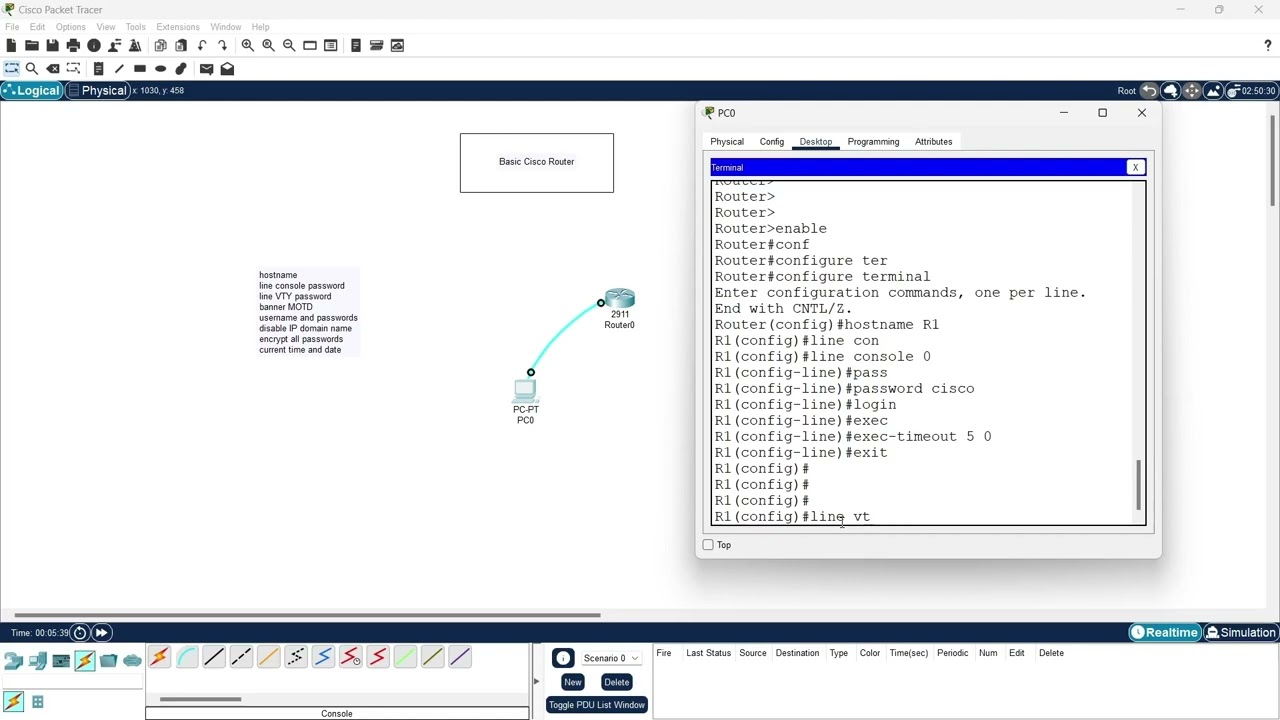1280x720 pixels.
Task: Click Toggle PDU List Window button
Action: (597, 705)
